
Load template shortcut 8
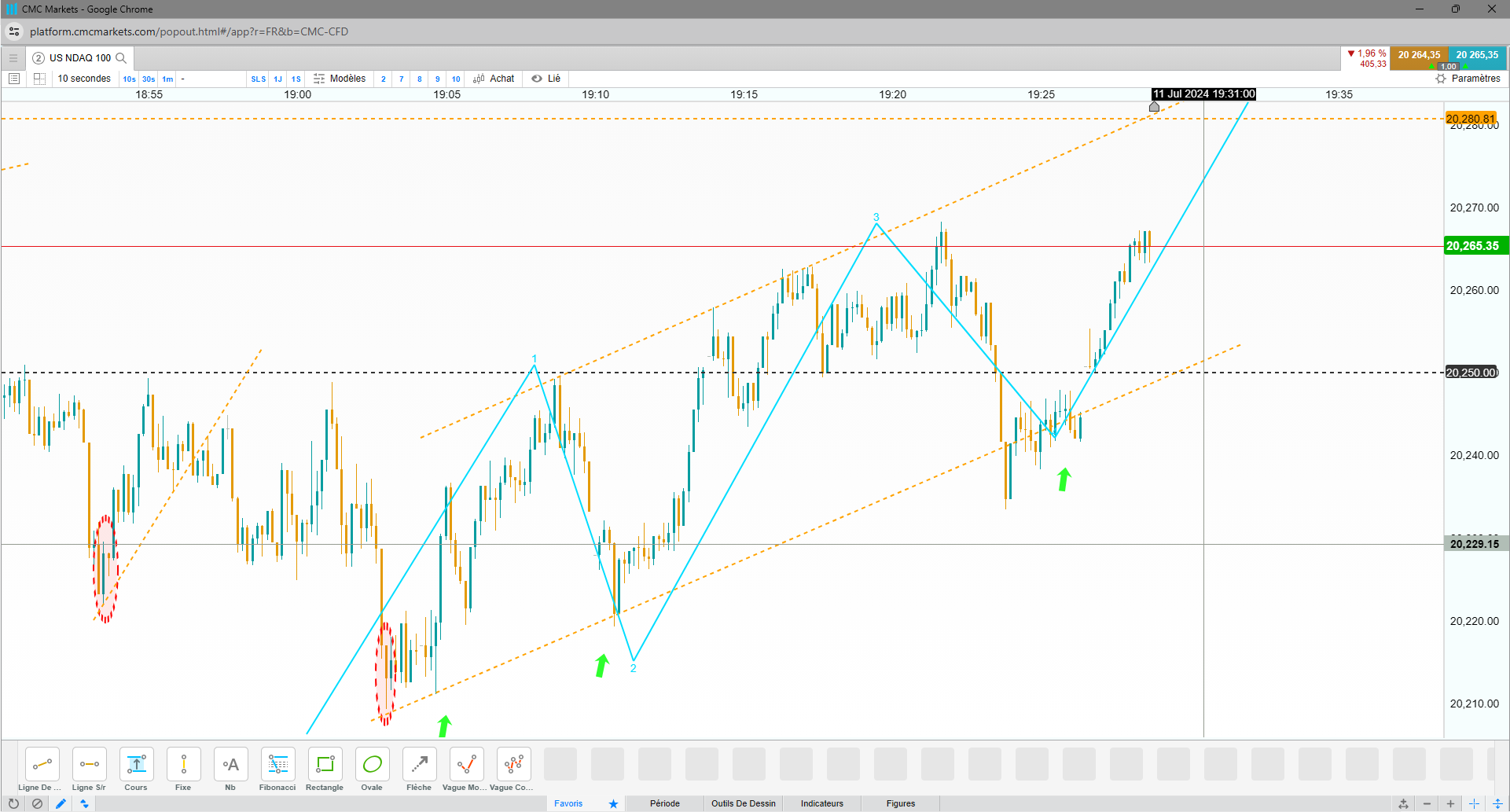[420, 79]
